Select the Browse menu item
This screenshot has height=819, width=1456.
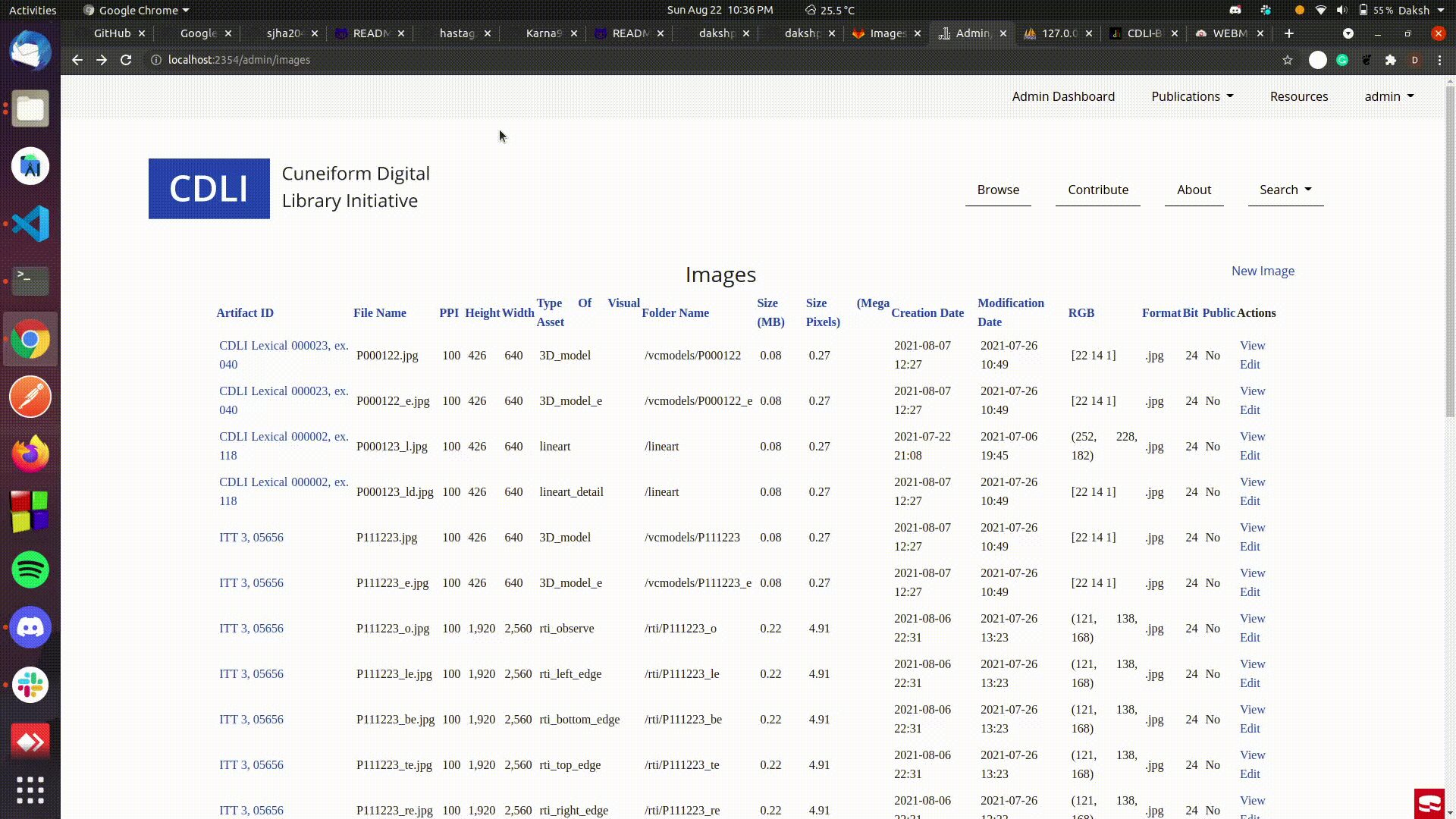click(x=998, y=190)
